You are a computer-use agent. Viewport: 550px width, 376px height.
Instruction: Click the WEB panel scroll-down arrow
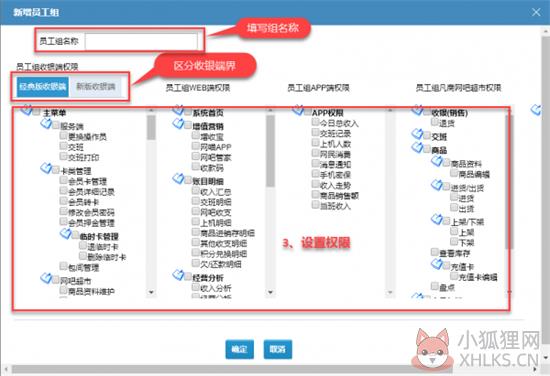(x=270, y=292)
